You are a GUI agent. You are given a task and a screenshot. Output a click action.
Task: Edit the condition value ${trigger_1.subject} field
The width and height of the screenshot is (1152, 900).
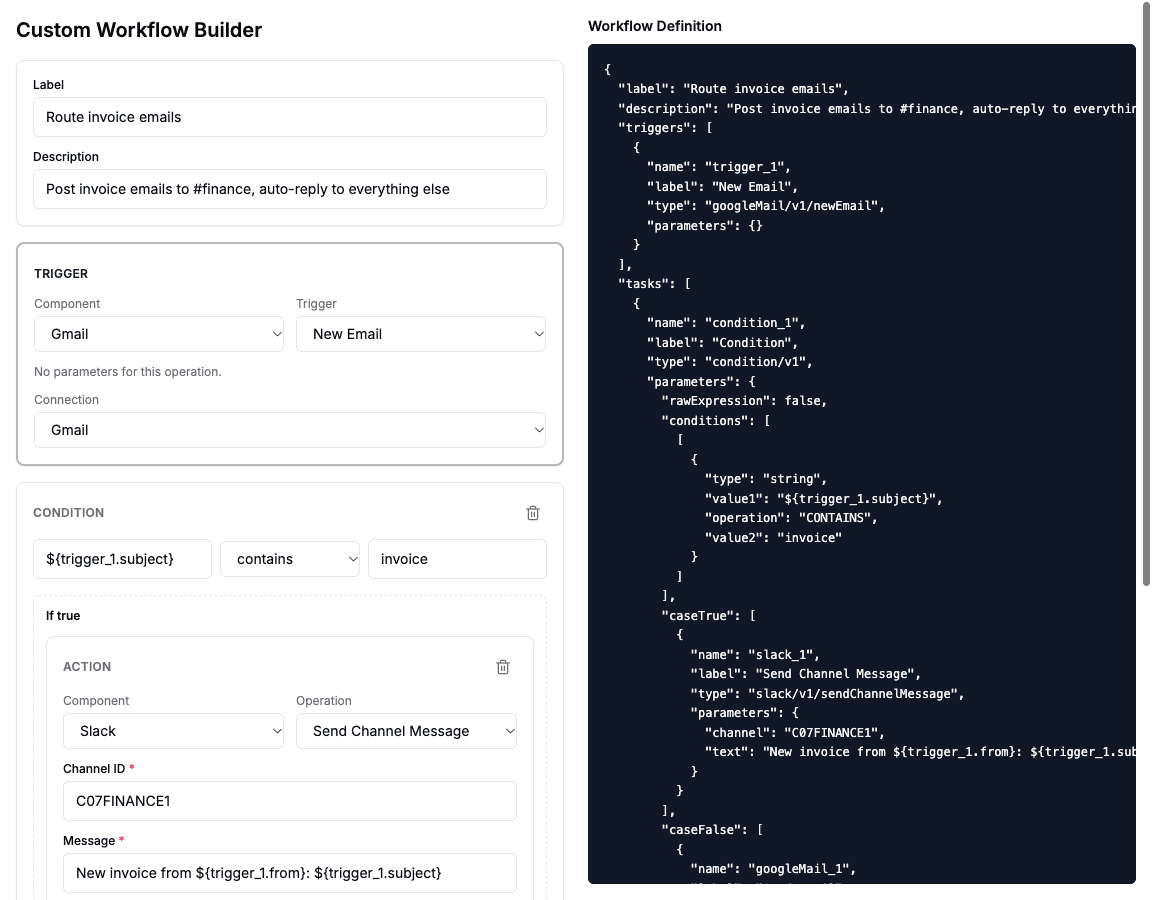(122, 559)
